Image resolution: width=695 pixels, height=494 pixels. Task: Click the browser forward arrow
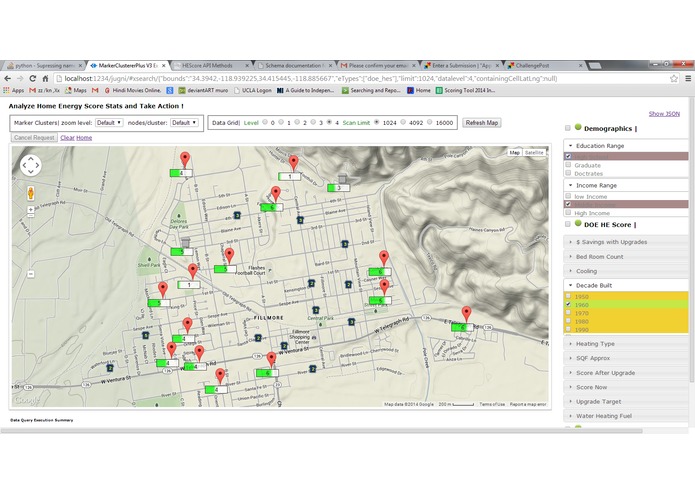coord(20,78)
